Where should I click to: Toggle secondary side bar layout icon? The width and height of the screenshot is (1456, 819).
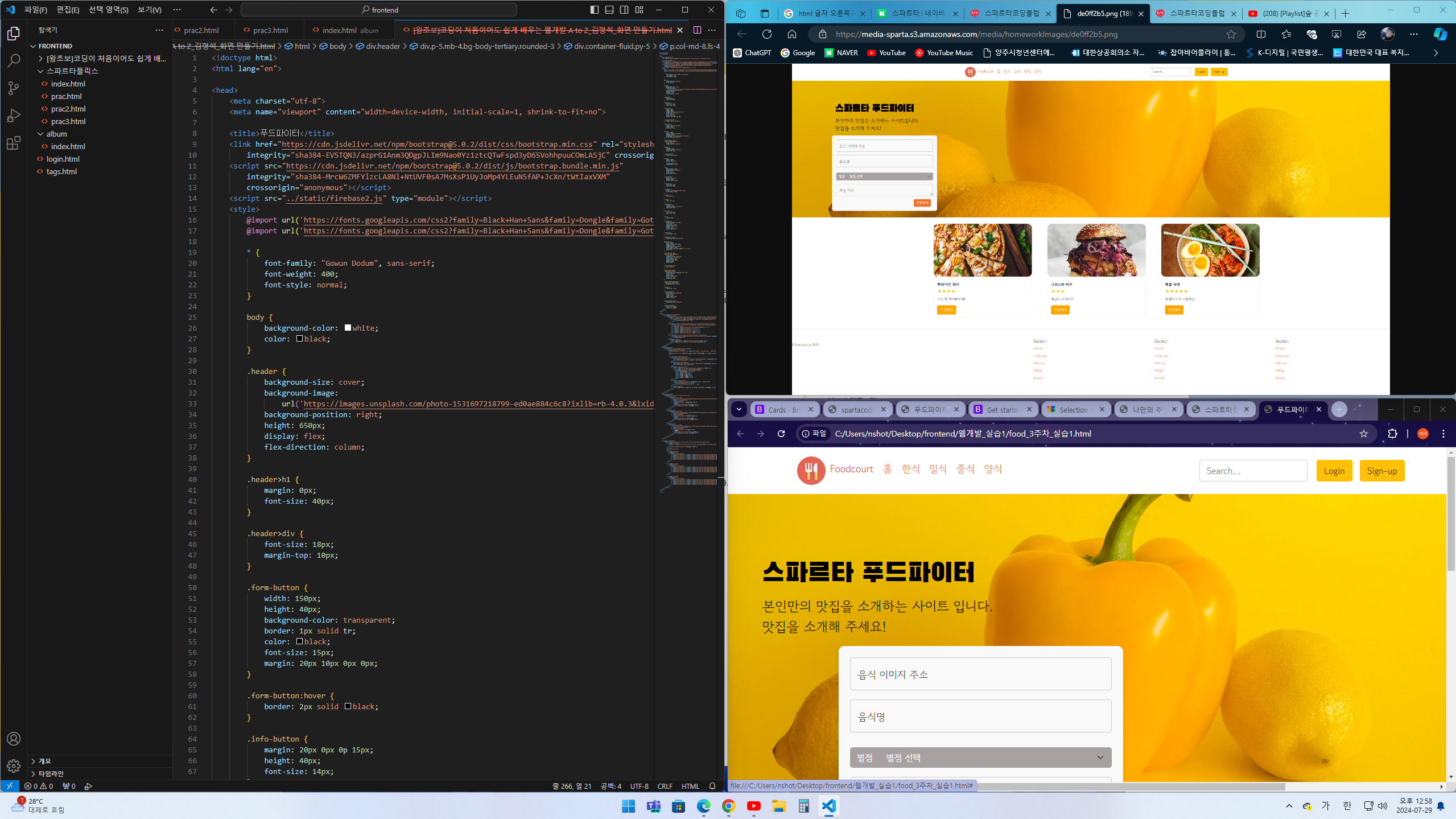pyautogui.click(x=624, y=10)
